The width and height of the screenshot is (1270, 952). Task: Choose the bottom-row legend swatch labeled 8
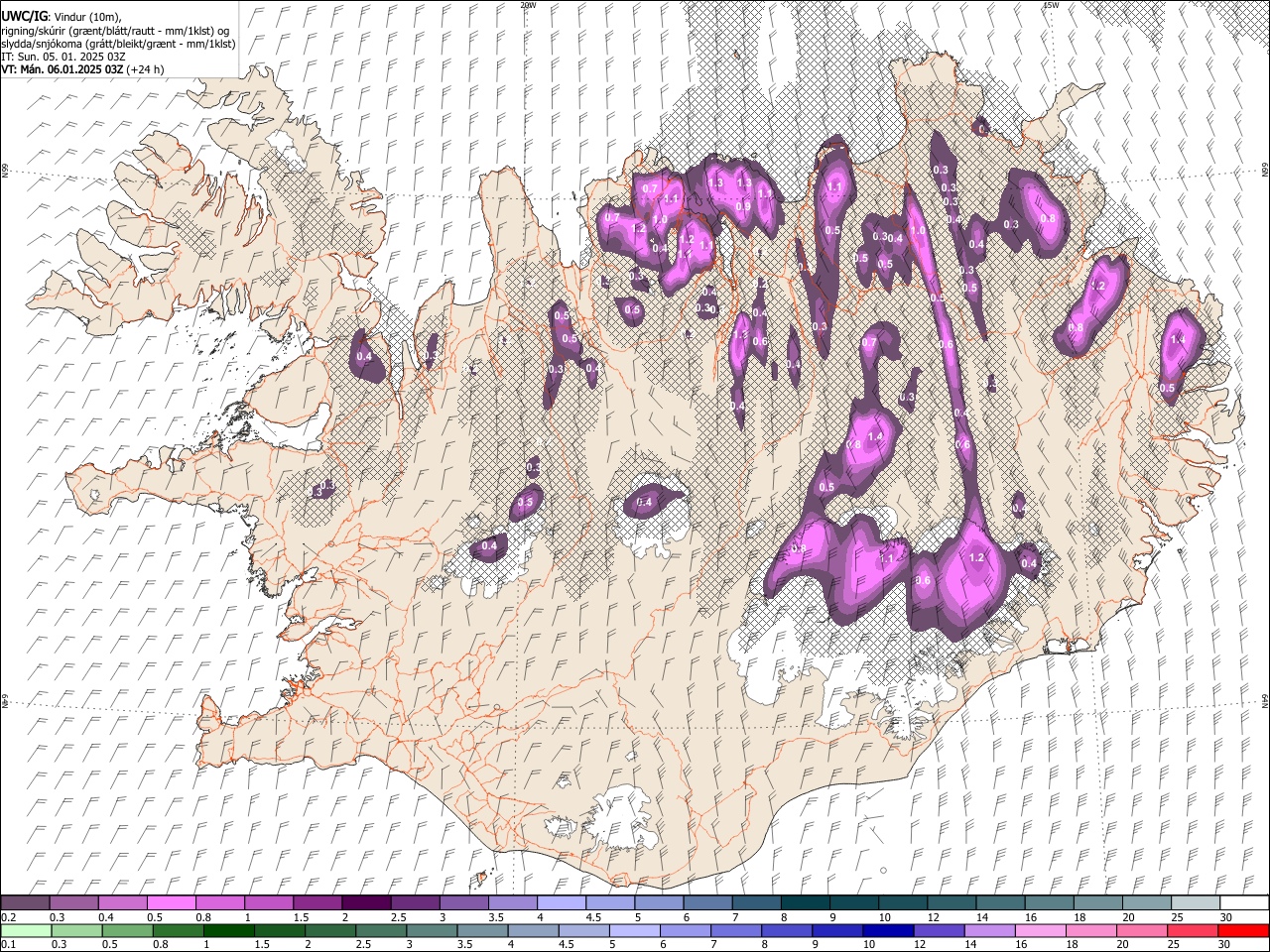point(786,931)
